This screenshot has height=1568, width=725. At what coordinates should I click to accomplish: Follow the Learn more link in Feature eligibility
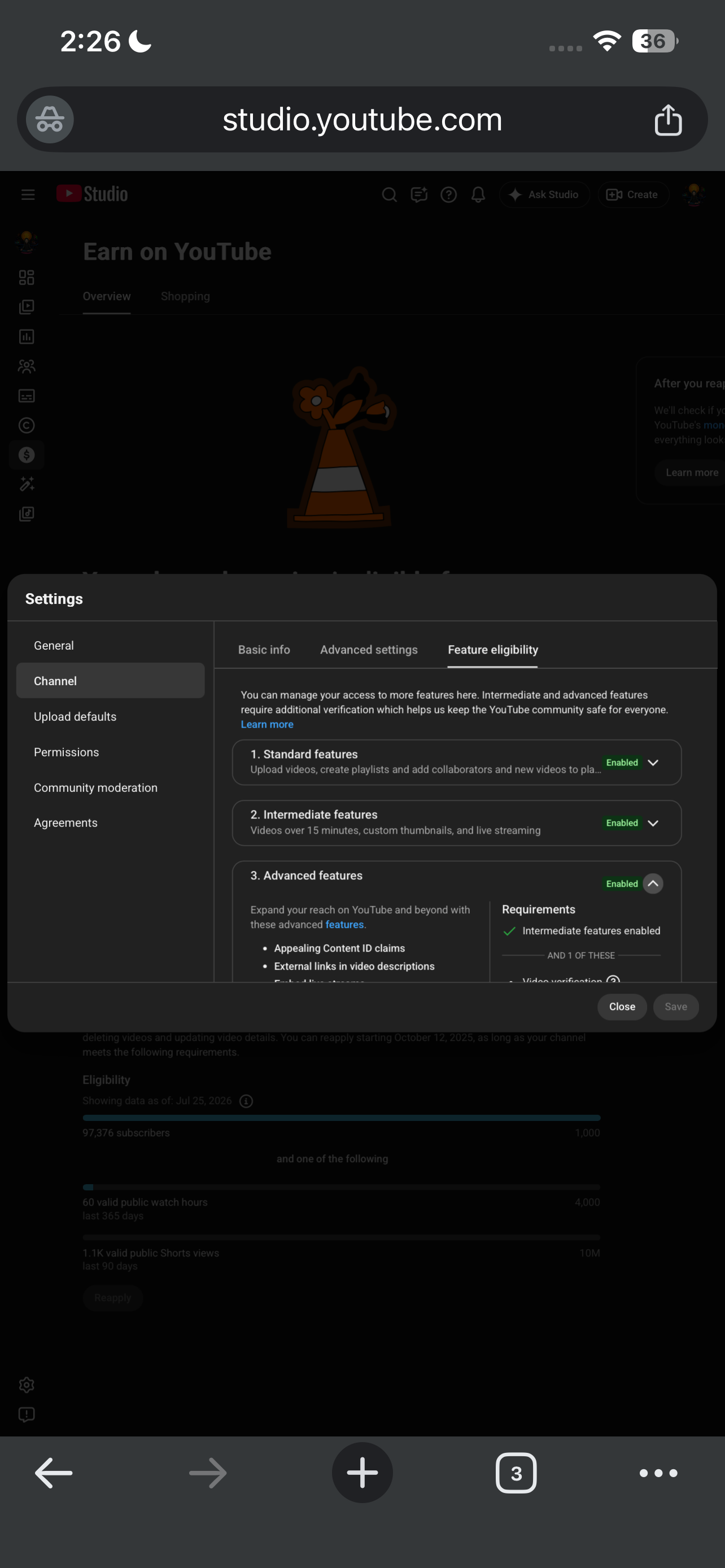coord(267,724)
